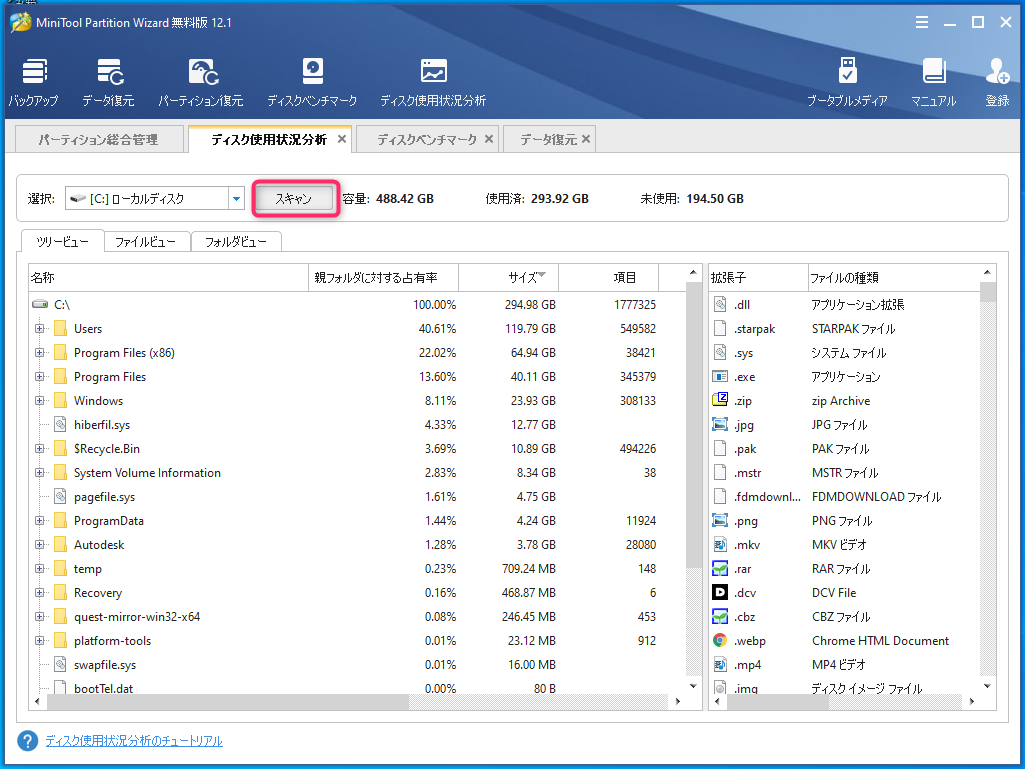Open the ディスク使用状況分析のチュートリアル link
The image size is (1025, 769).
click(x=134, y=741)
